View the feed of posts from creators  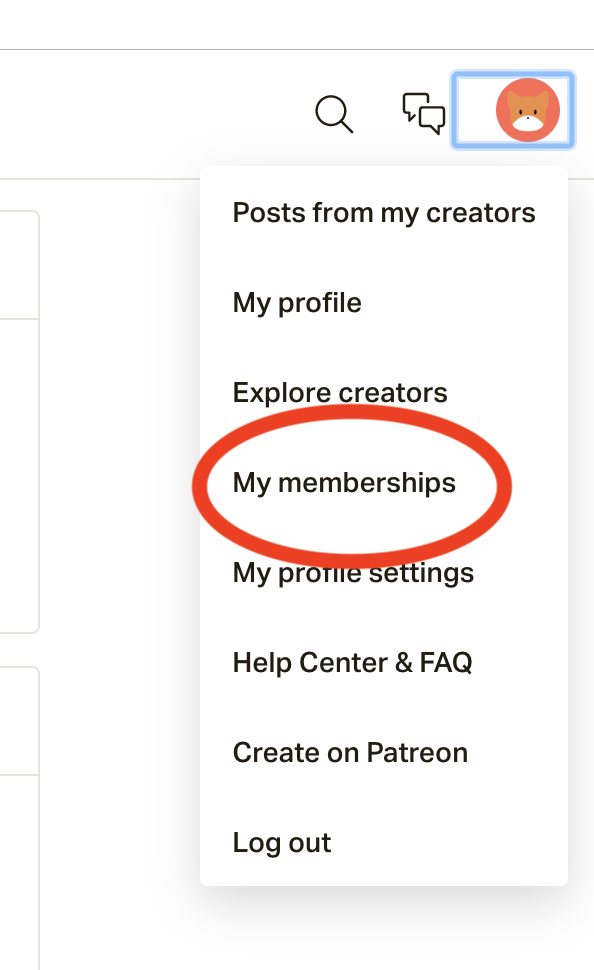(384, 213)
